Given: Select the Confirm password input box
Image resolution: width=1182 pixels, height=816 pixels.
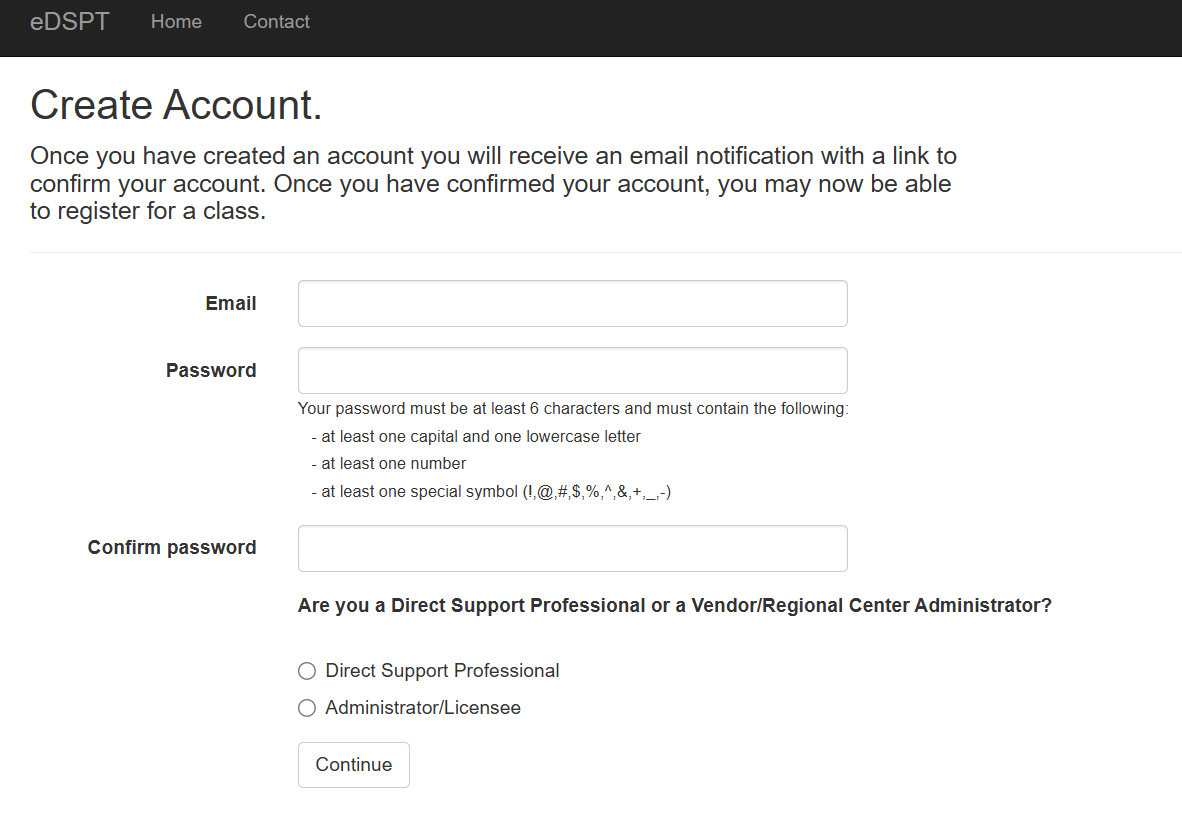Looking at the screenshot, I should coord(573,548).
